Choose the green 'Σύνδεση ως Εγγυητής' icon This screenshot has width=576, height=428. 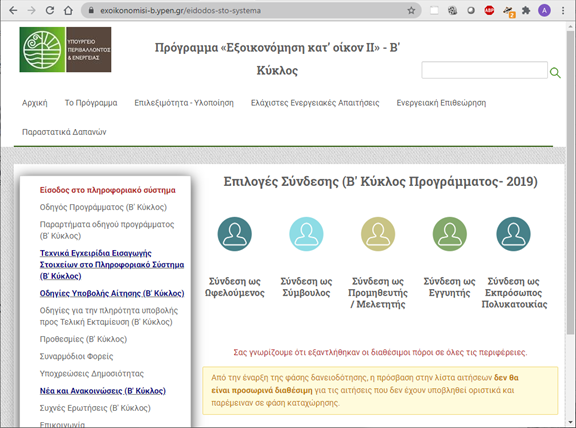[x=449, y=234]
